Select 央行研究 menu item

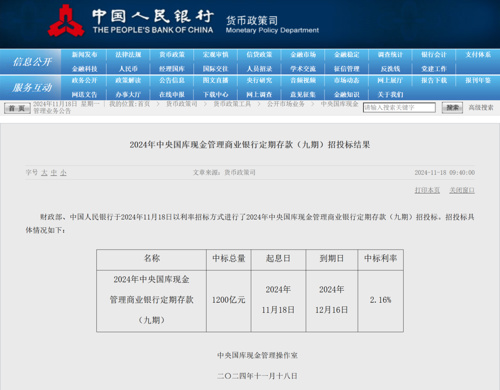tap(259, 80)
